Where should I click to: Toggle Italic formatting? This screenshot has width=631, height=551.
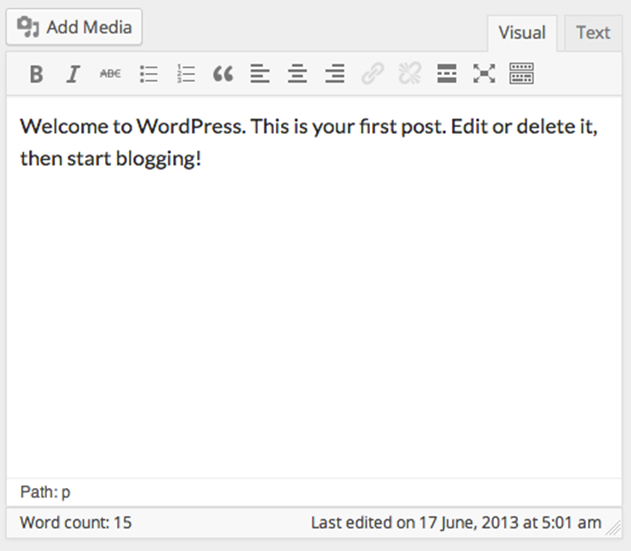(73, 74)
